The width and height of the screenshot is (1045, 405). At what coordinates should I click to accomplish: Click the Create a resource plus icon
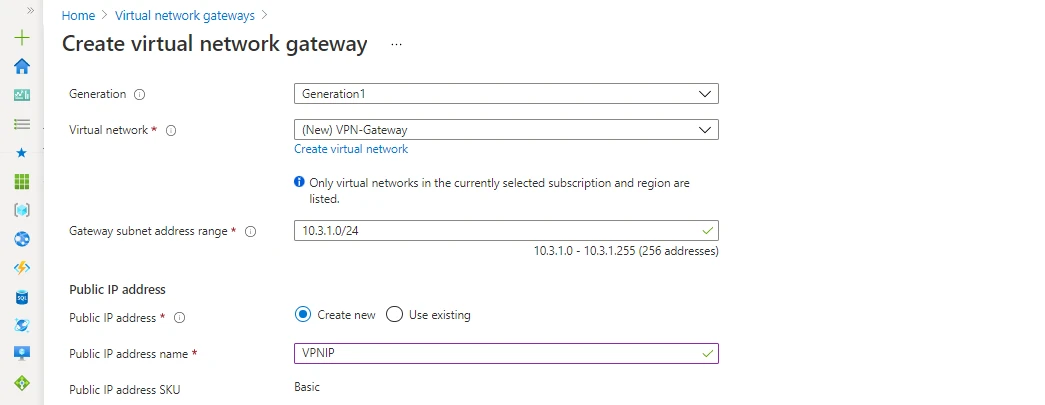[x=21, y=38]
